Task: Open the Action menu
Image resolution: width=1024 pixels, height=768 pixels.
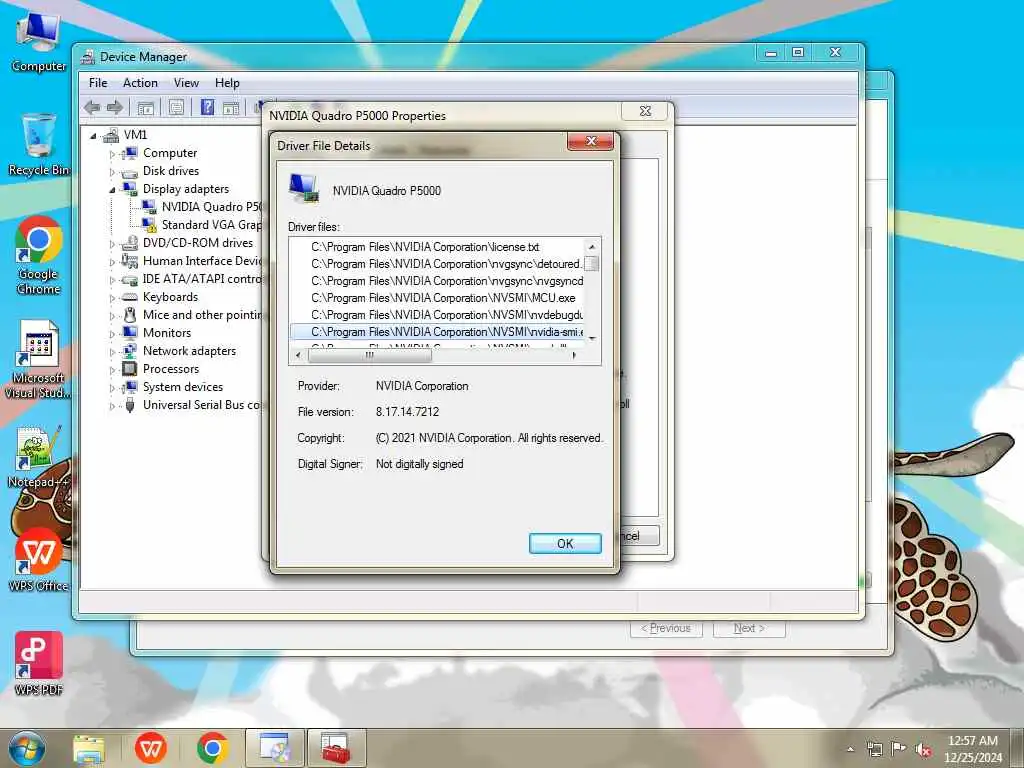Action: tap(140, 83)
